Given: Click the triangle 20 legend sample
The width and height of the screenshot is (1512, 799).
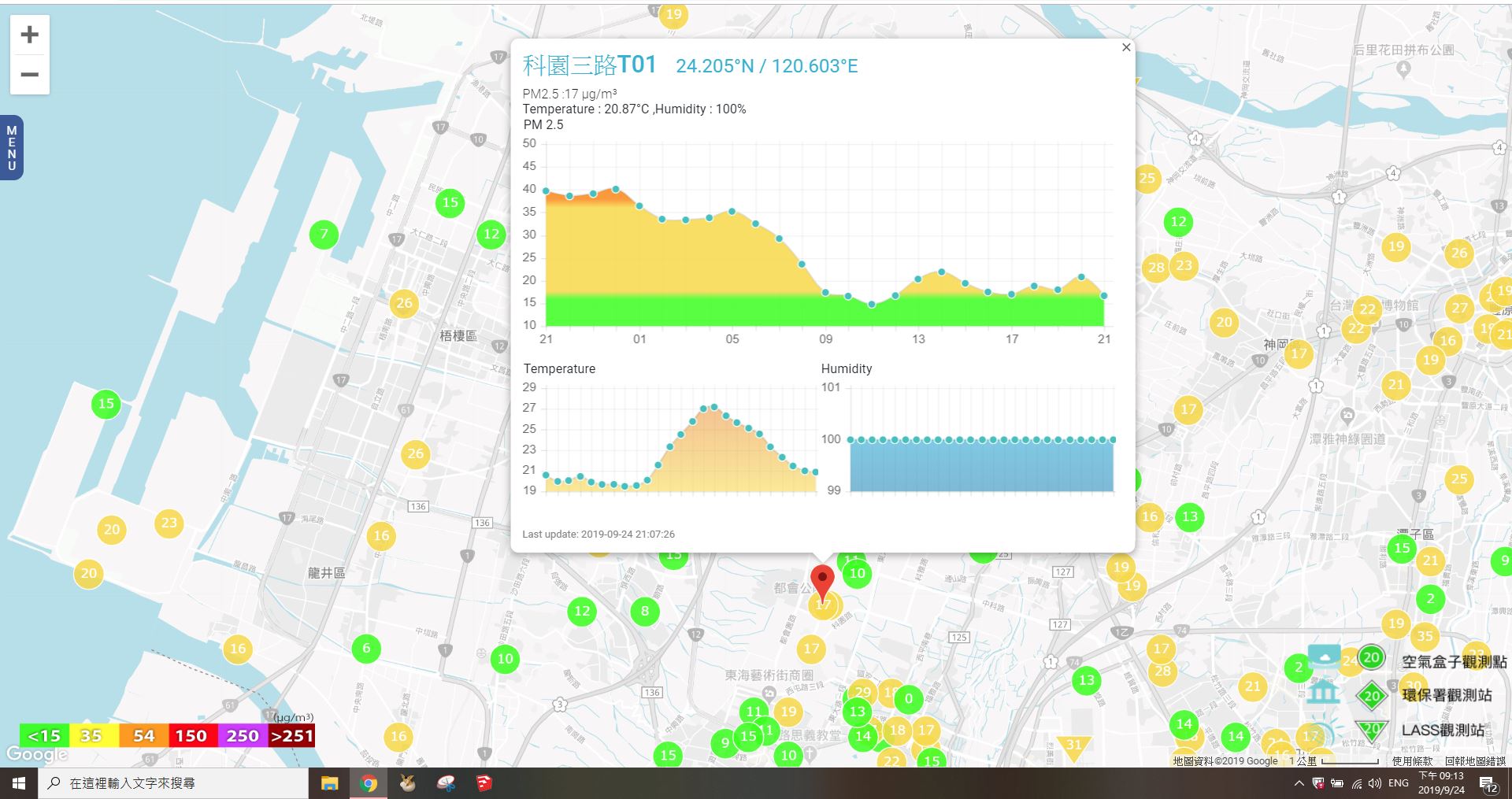Looking at the screenshot, I should click(1371, 731).
